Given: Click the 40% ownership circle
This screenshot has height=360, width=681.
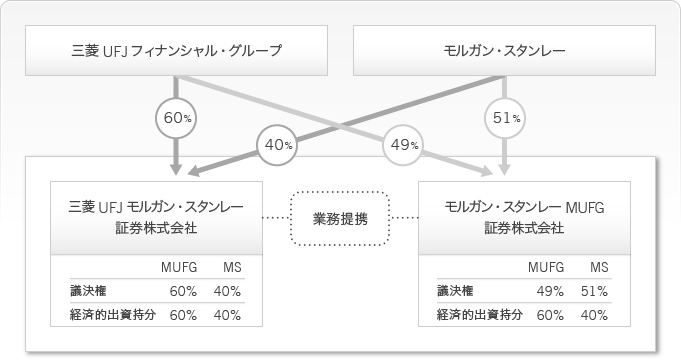Looking at the screenshot, I should coord(277,145).
